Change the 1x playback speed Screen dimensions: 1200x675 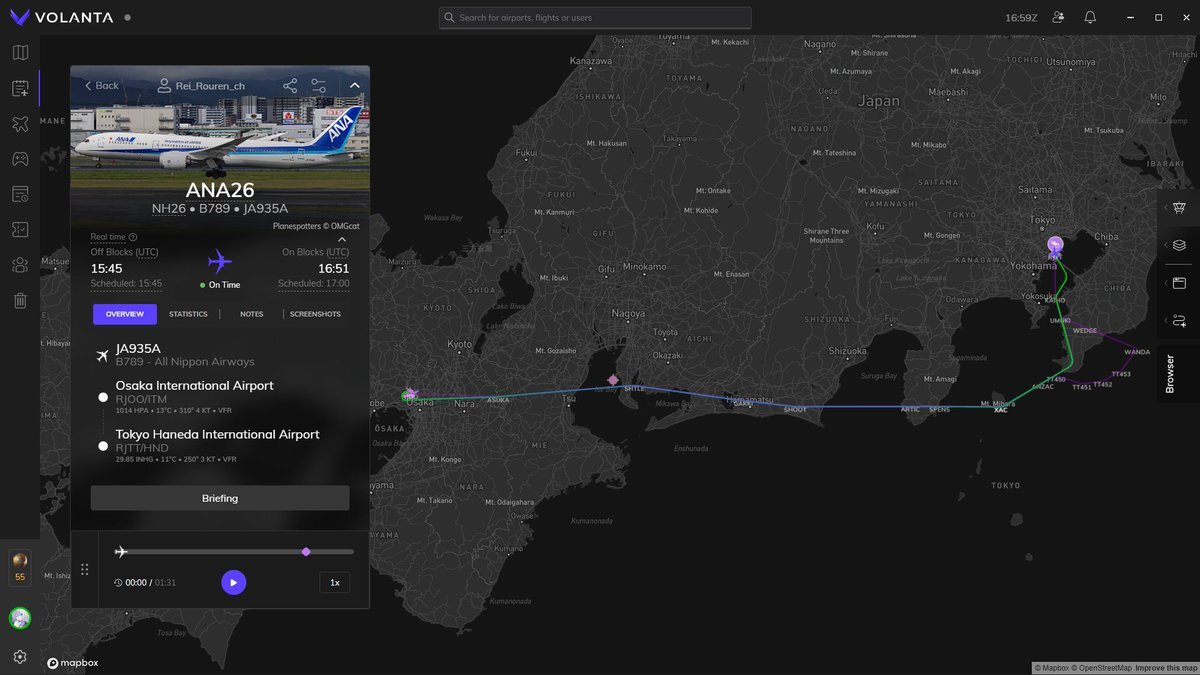point(335,582)
